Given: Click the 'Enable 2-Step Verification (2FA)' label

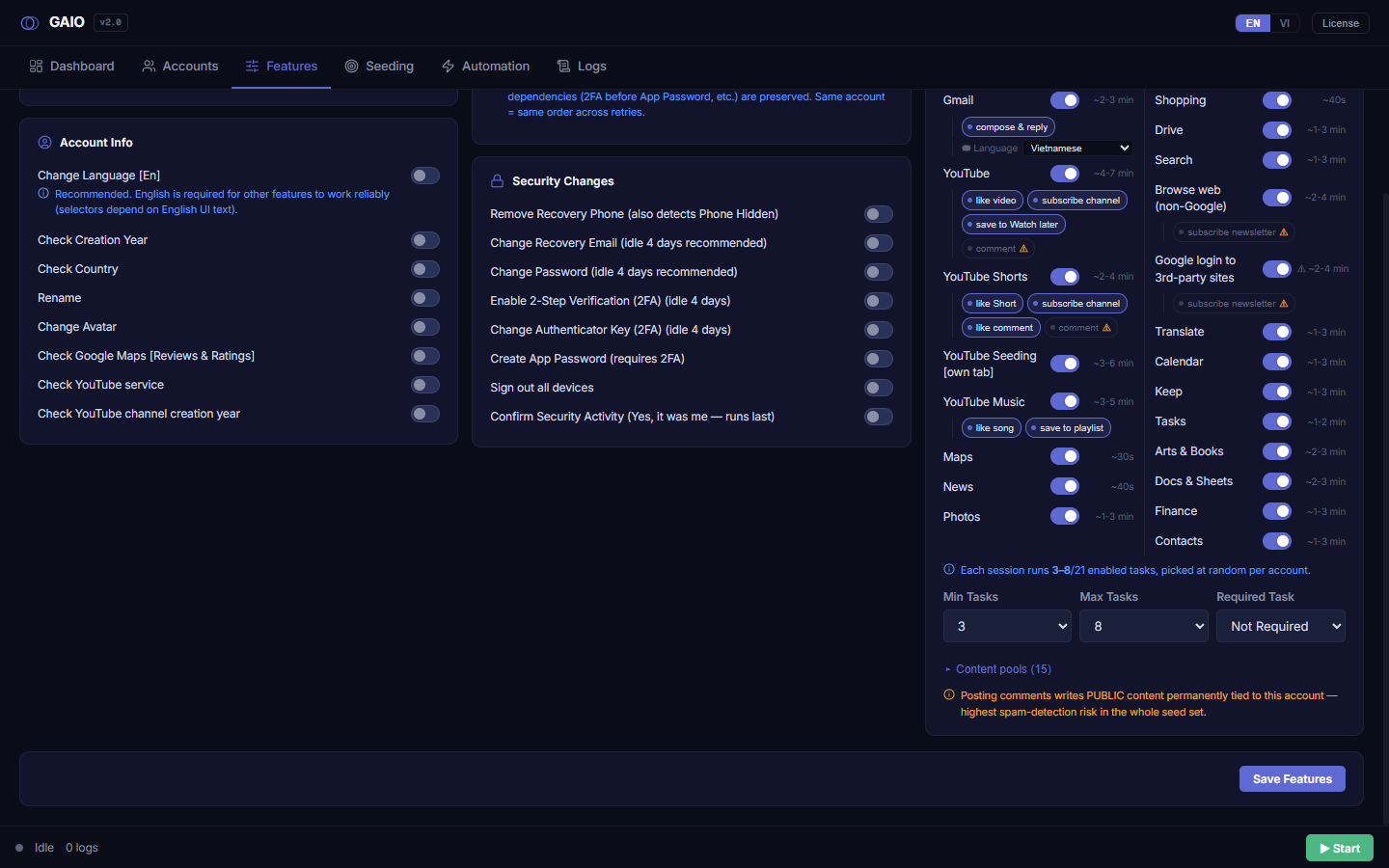Looking at the screenshot, I should [611, 301].
